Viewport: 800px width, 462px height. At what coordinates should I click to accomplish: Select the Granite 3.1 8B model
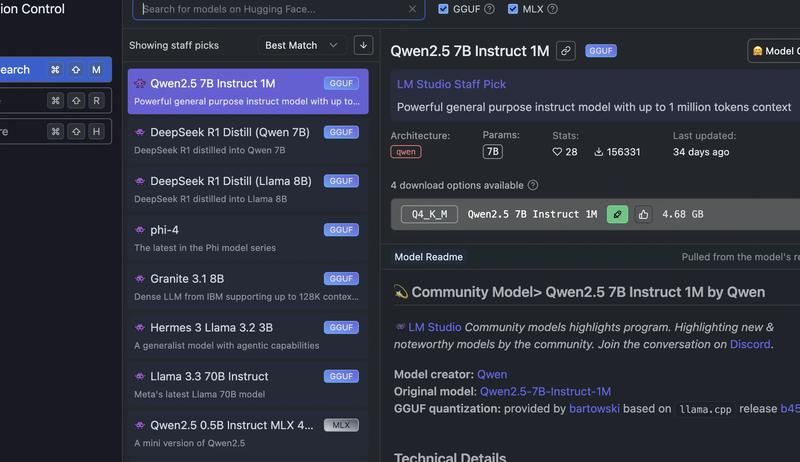coord(248,287)
